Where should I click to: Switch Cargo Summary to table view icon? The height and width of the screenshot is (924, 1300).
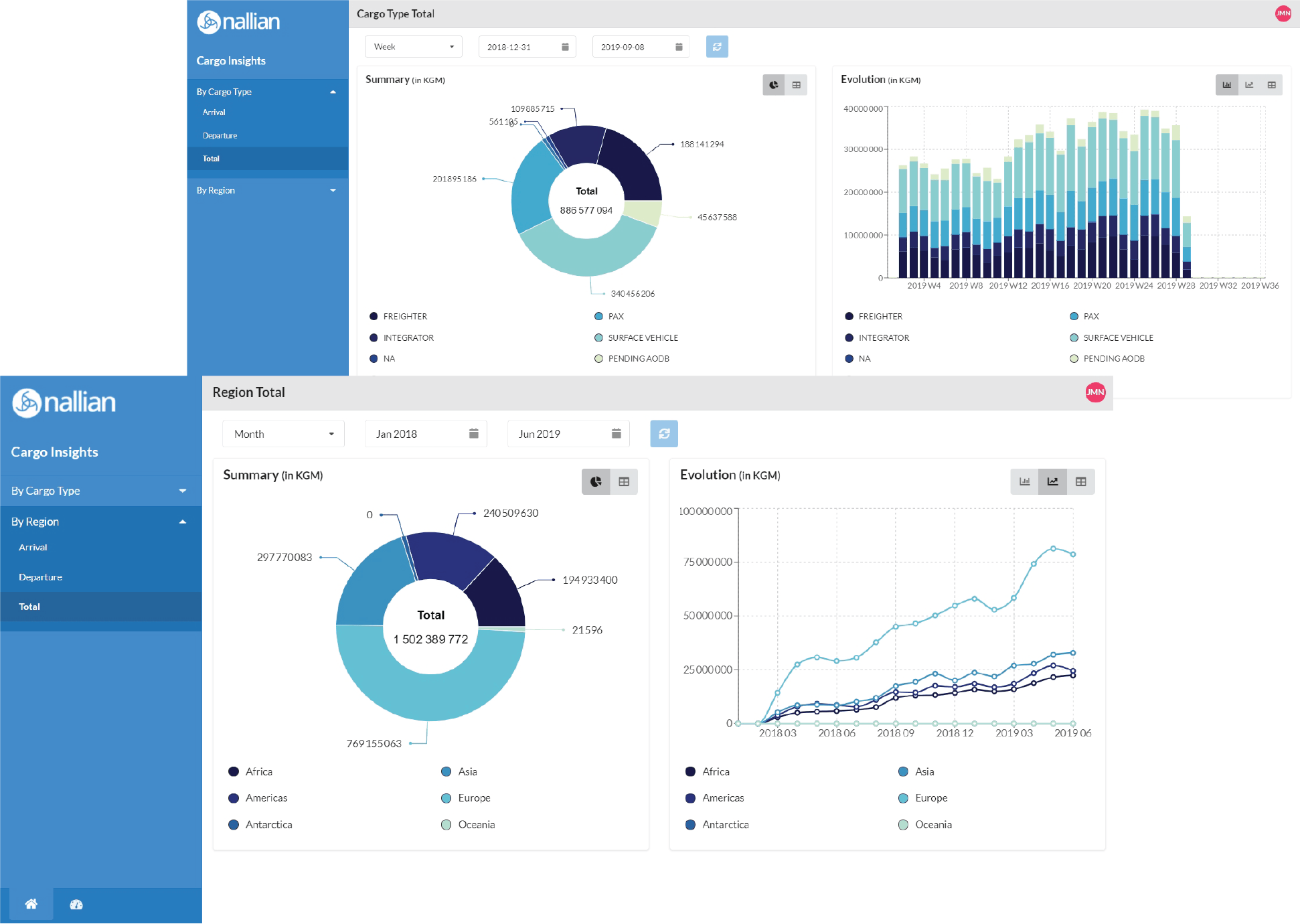tap(796, 85)
